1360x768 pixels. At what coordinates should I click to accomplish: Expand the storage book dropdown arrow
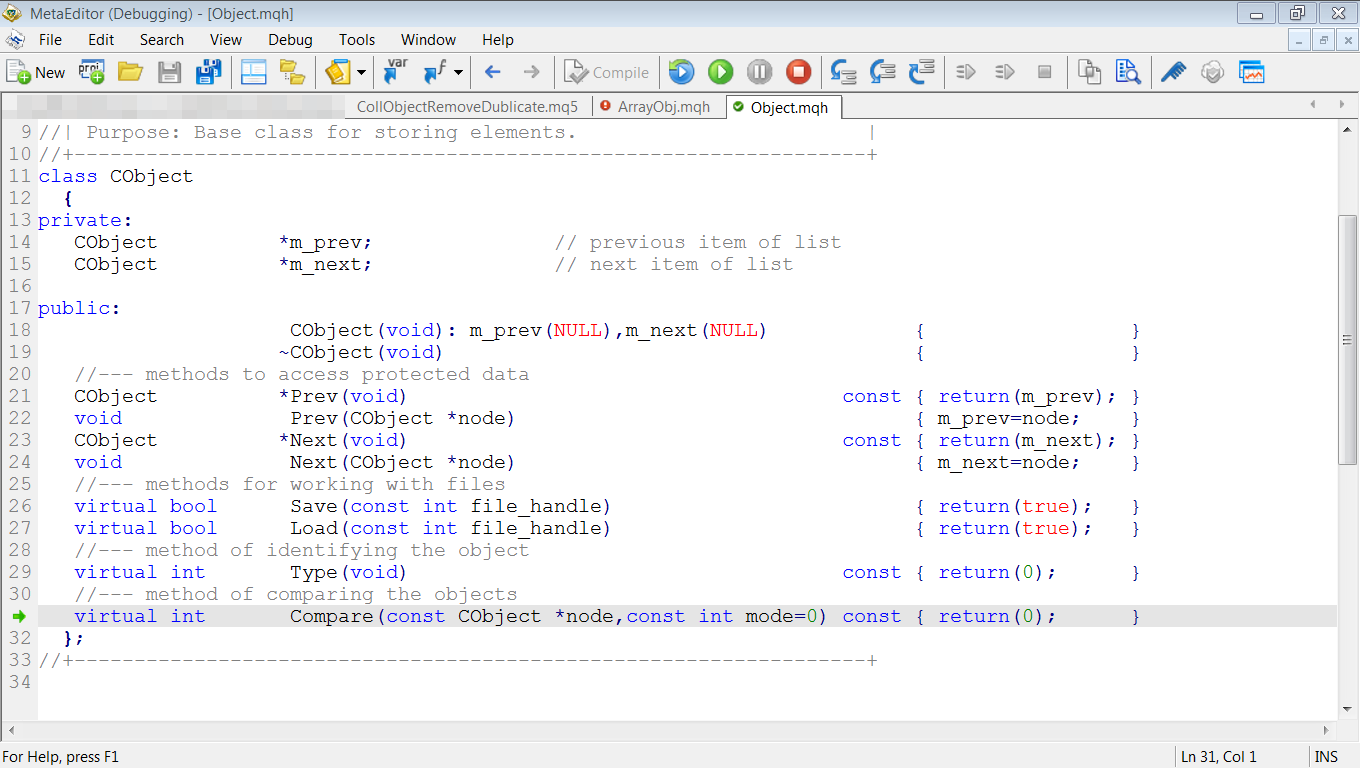click(x=361, y=72)
